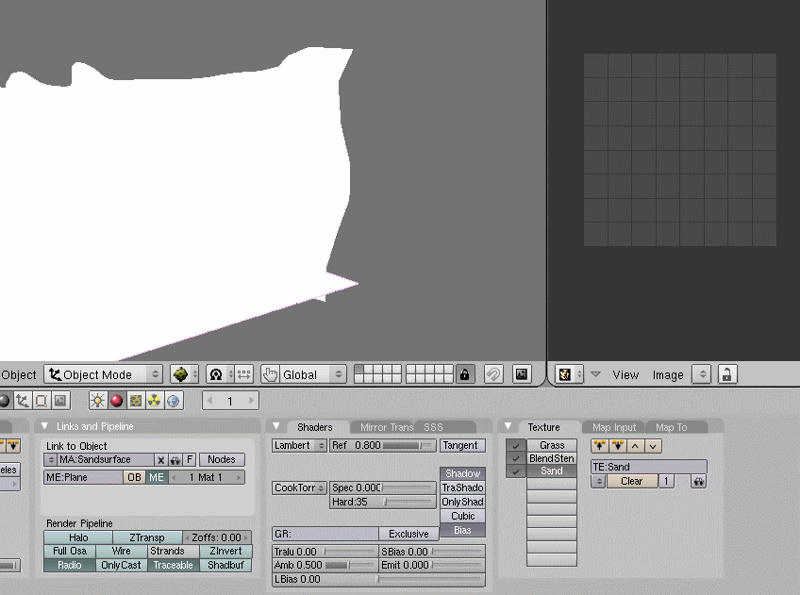Click the Clear texture button
Image resolution: width=800 pixels, height=595 pixels.
(x=632, y=481)
